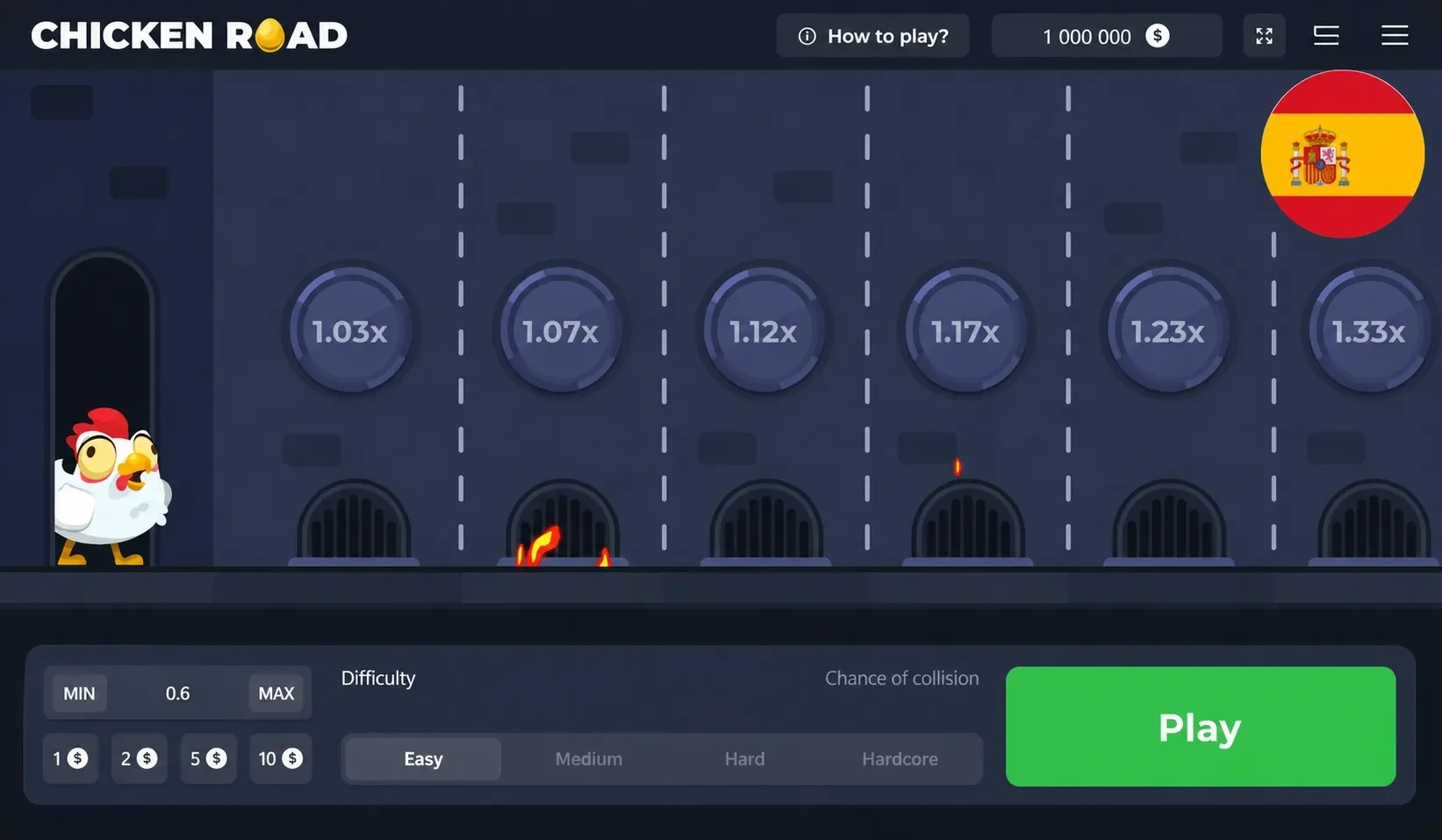Select the 1.12x multiplier coin
Viewport: 1442px width, 840px height.
click(x=764, y=330)
